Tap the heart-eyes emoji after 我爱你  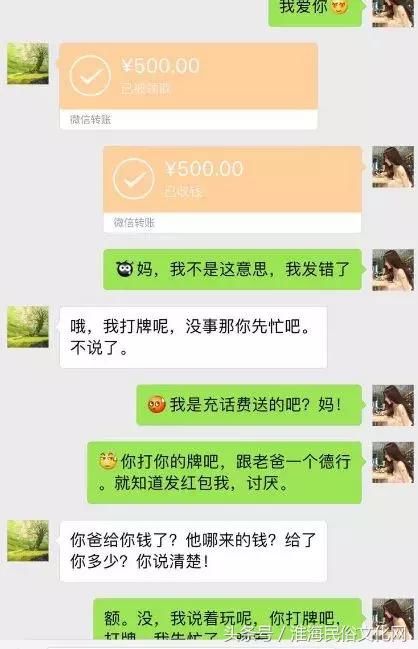click(339, 7)
